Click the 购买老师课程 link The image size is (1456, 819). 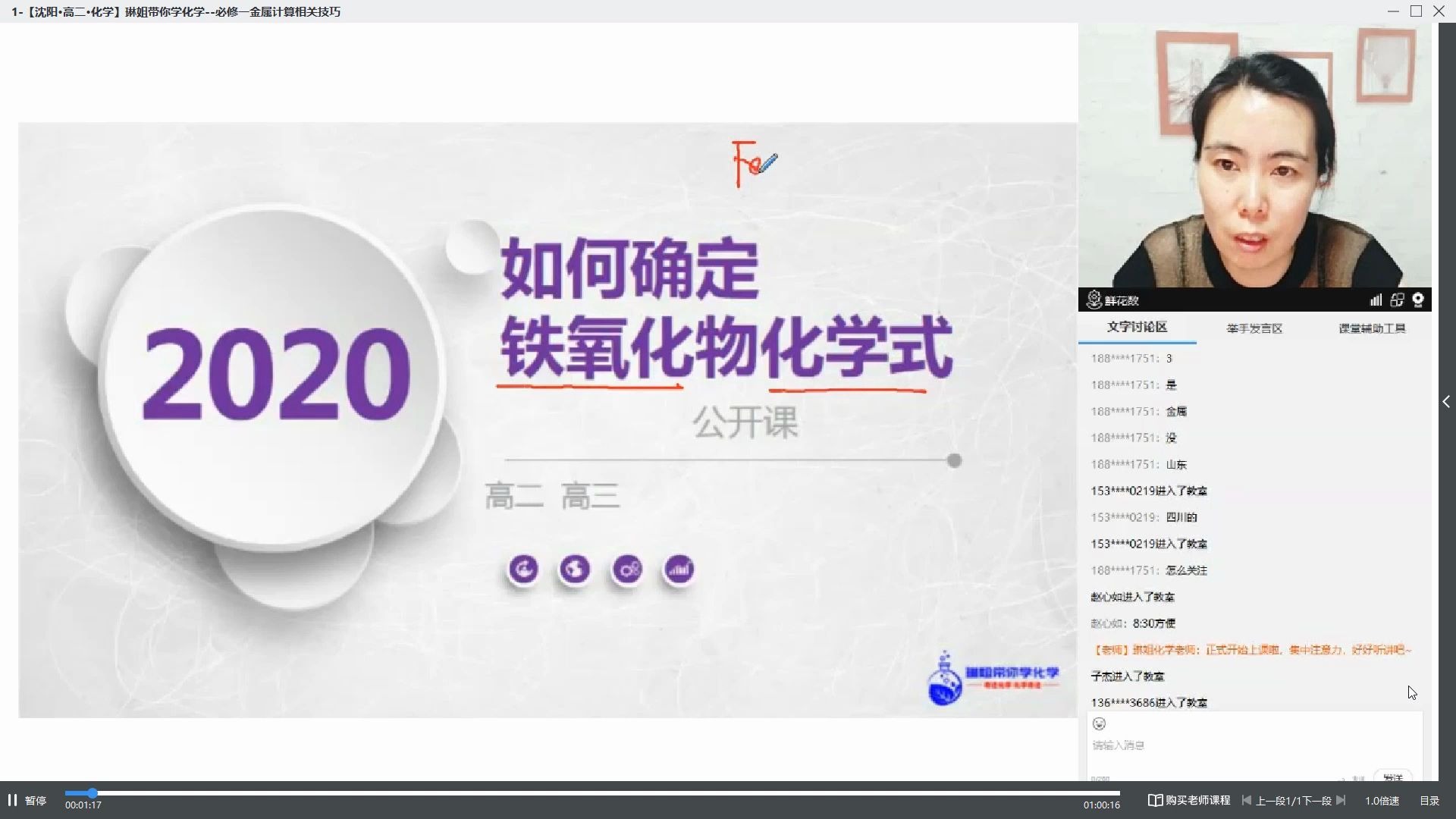[x=1198, y=800]
